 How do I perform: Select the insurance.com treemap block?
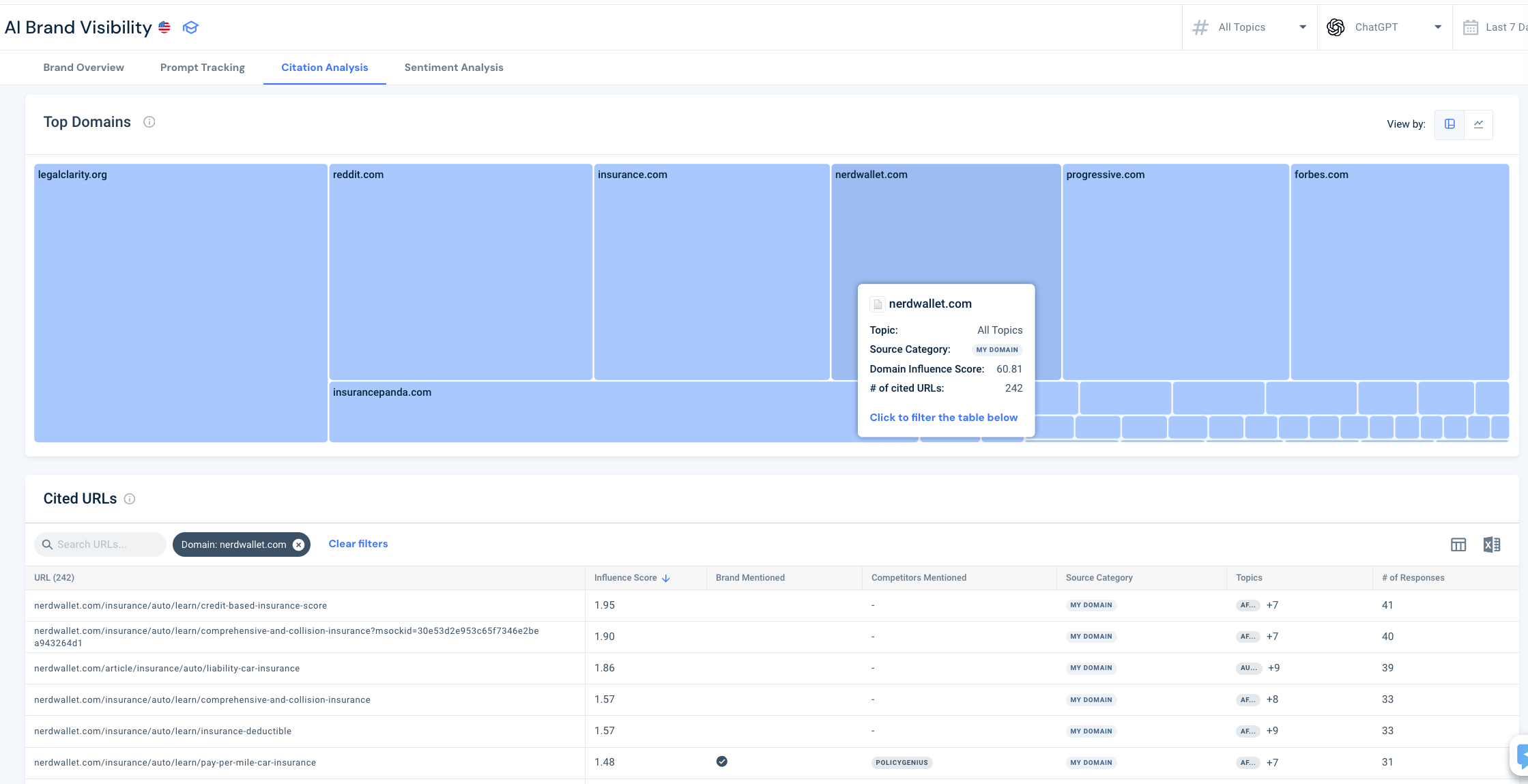(x=712, y=272)
